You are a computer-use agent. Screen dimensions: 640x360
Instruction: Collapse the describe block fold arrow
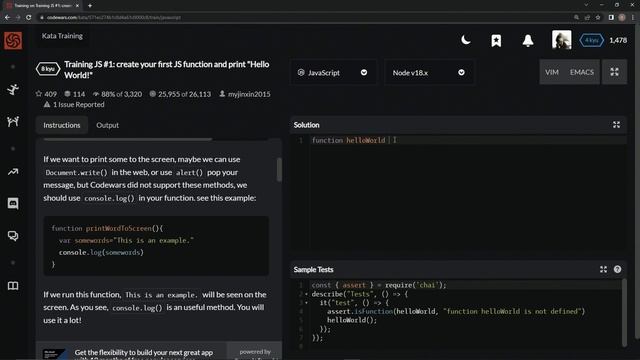coord(307,294)
